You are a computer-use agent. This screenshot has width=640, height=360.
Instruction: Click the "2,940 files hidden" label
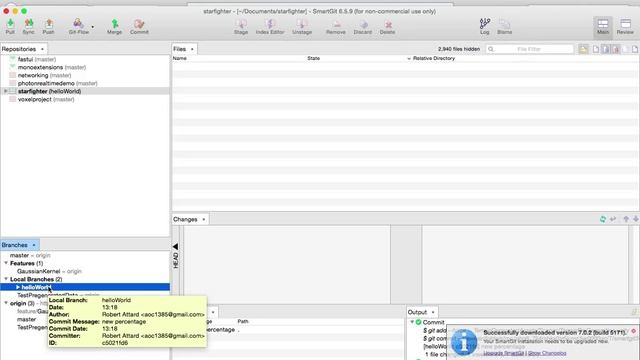(x=459, y=49)
